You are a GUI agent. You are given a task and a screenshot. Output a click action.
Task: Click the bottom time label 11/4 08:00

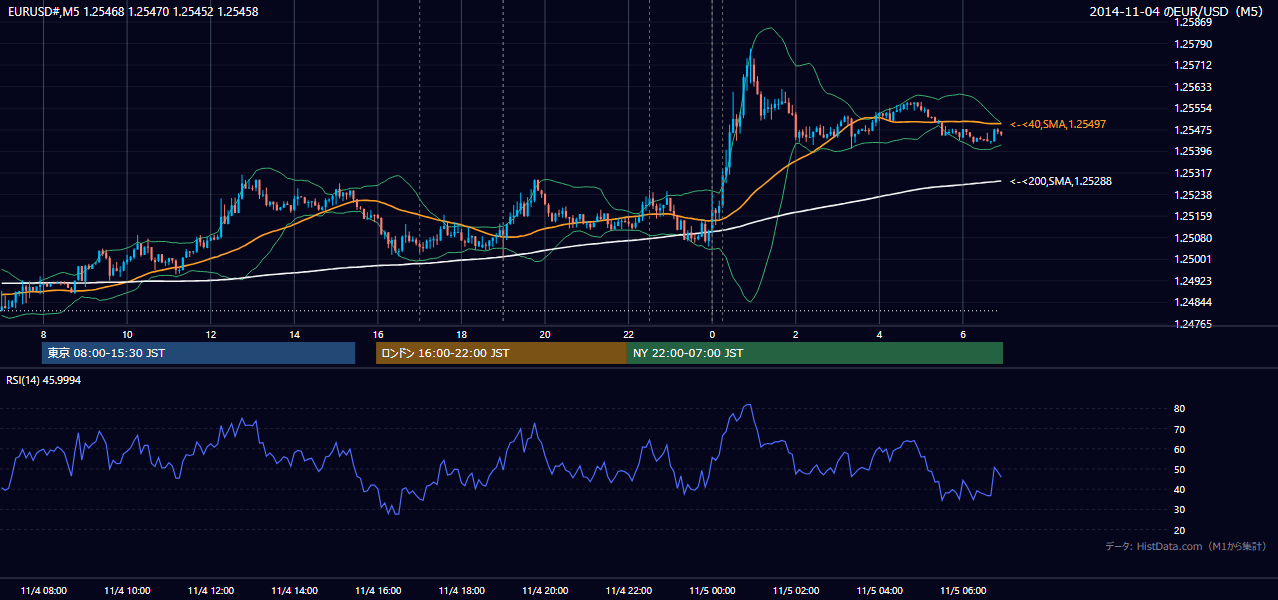[44, 590]
